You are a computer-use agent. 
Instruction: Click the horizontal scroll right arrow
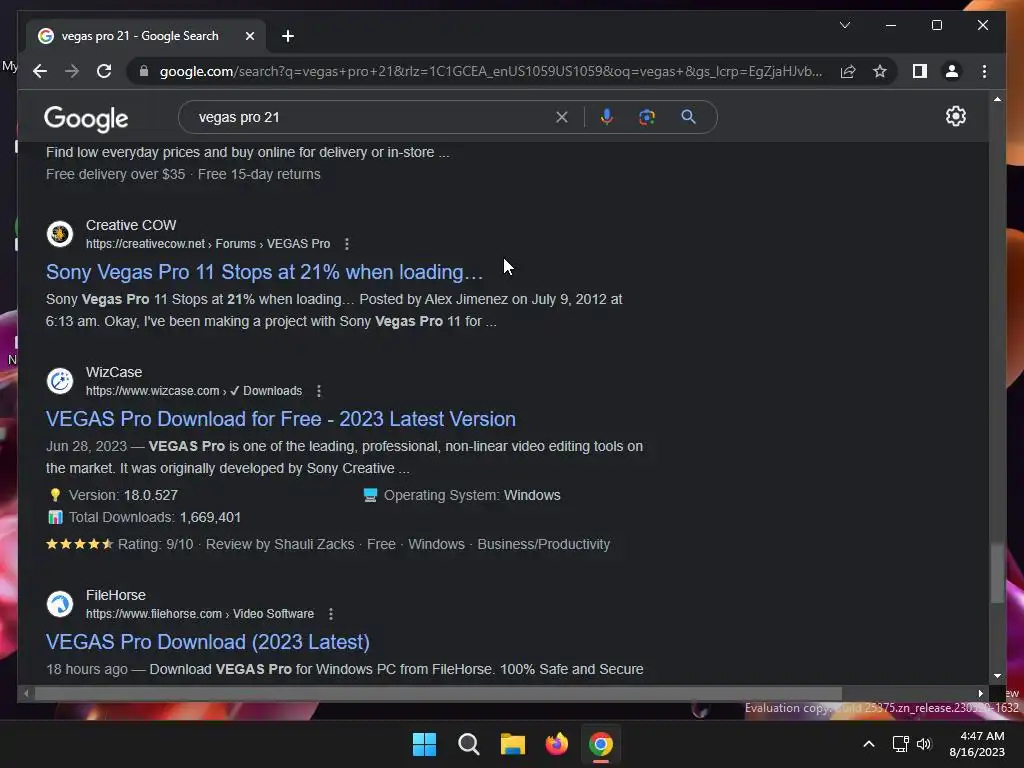980,694
